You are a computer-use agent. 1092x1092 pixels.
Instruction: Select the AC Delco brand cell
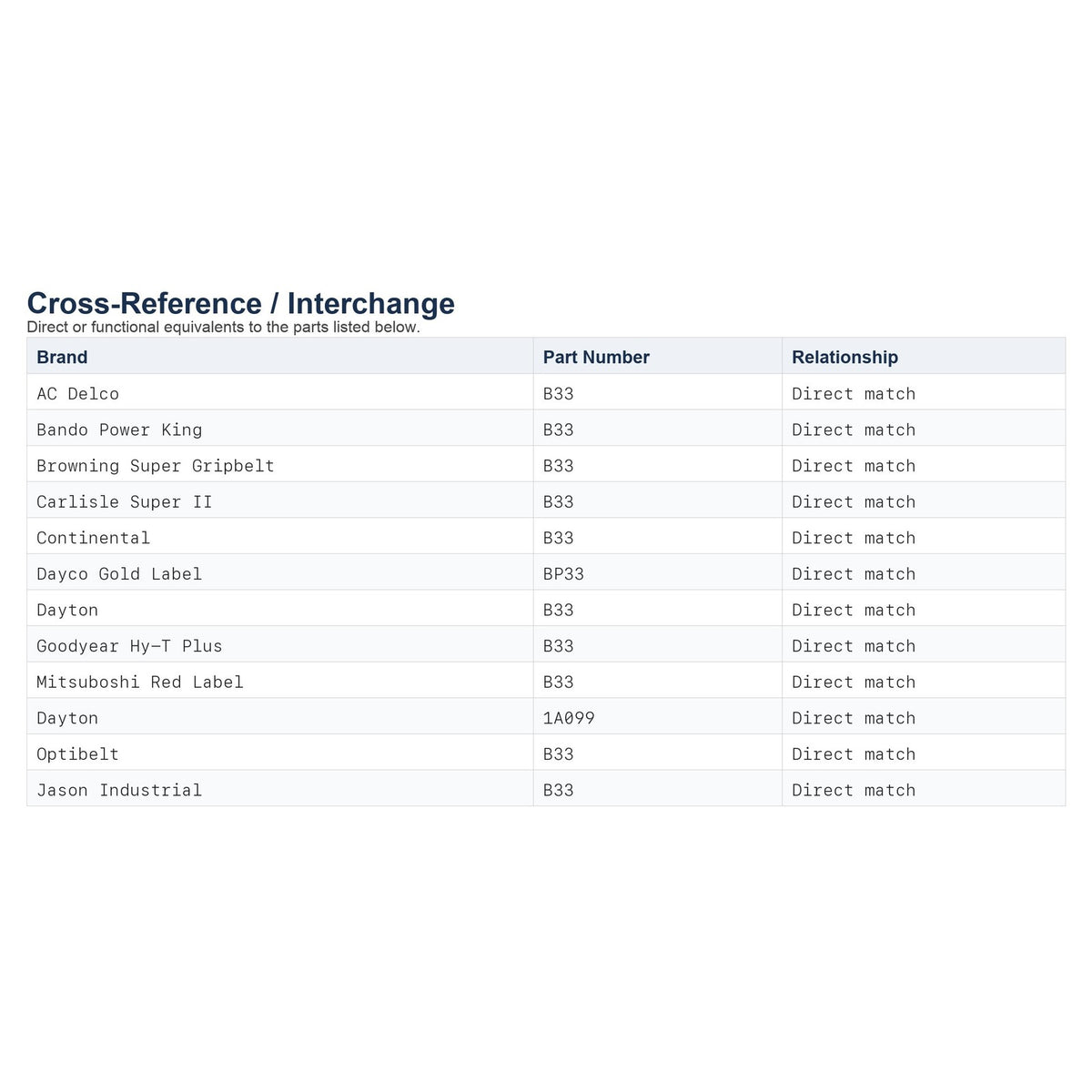pyautogui.click(x=280, y=393)
